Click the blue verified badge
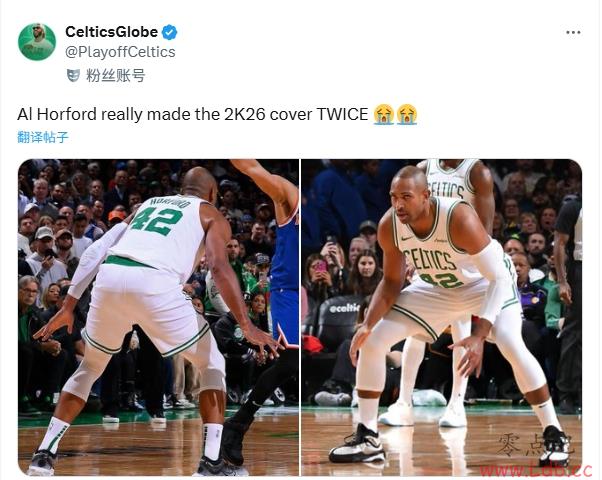602x480 pixels. pos(170,32)
